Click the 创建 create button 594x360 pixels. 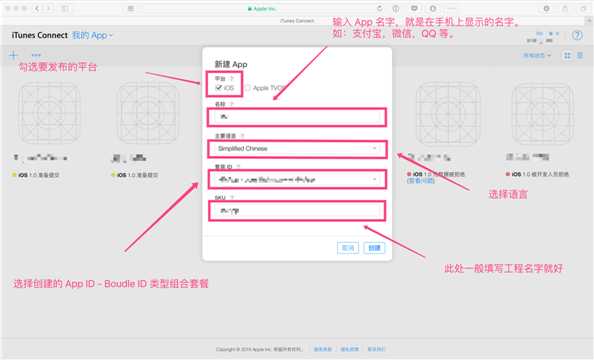coord(374,248)
